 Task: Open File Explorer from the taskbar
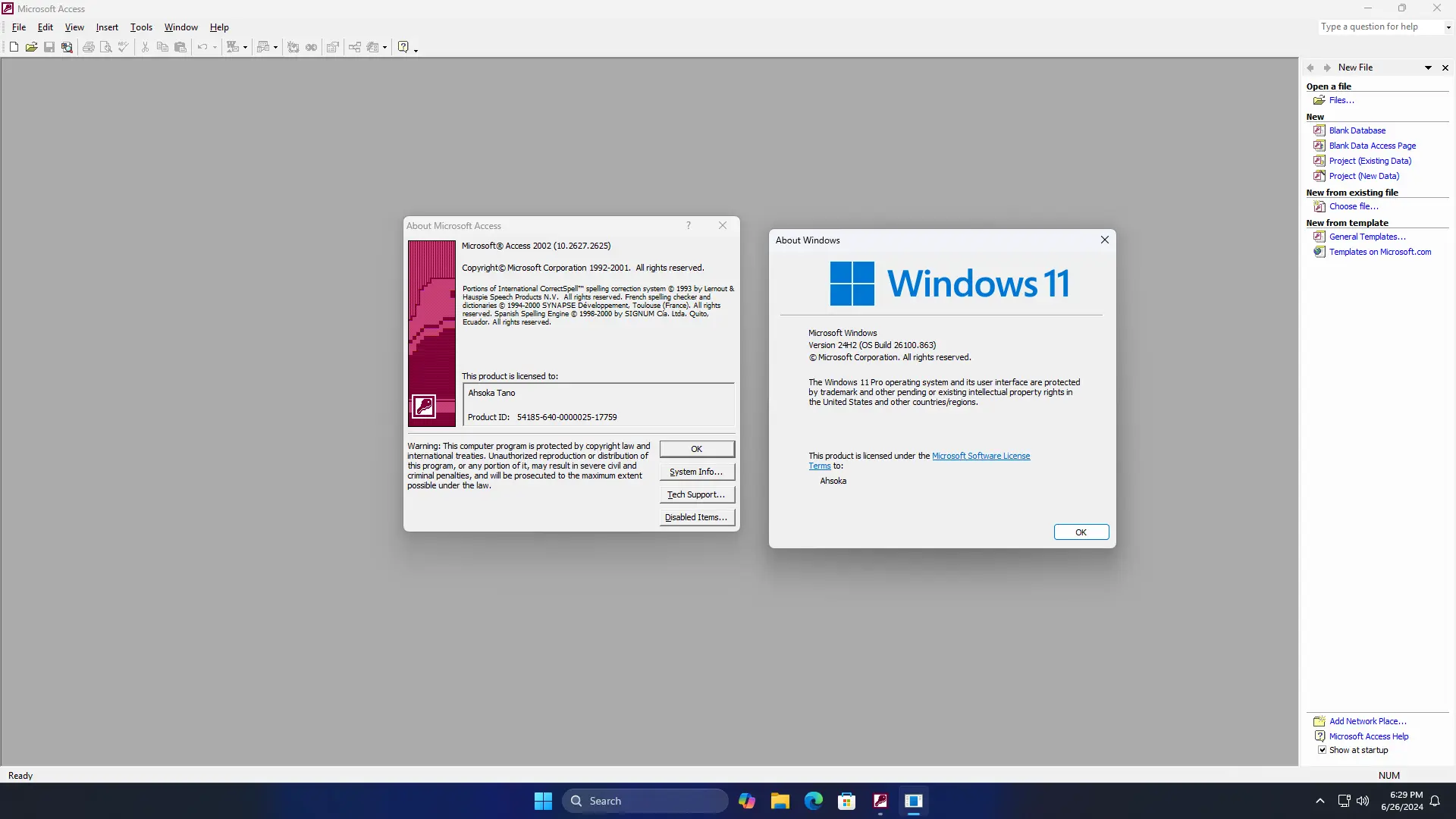[x=780, y=801]
